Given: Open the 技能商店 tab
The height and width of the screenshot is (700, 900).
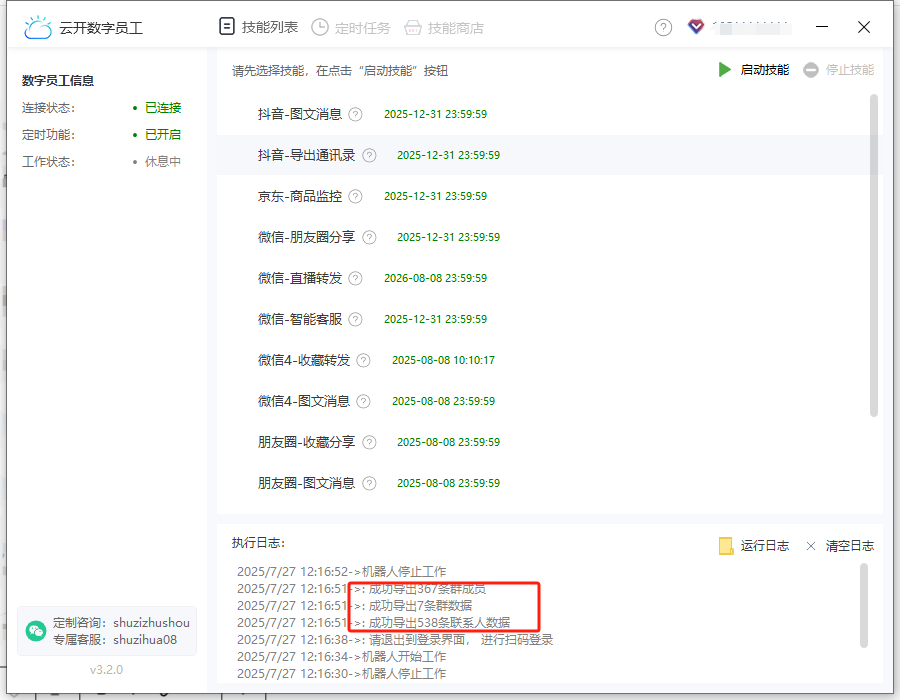Looking at the screenshot, I should [x=444, y=28].
